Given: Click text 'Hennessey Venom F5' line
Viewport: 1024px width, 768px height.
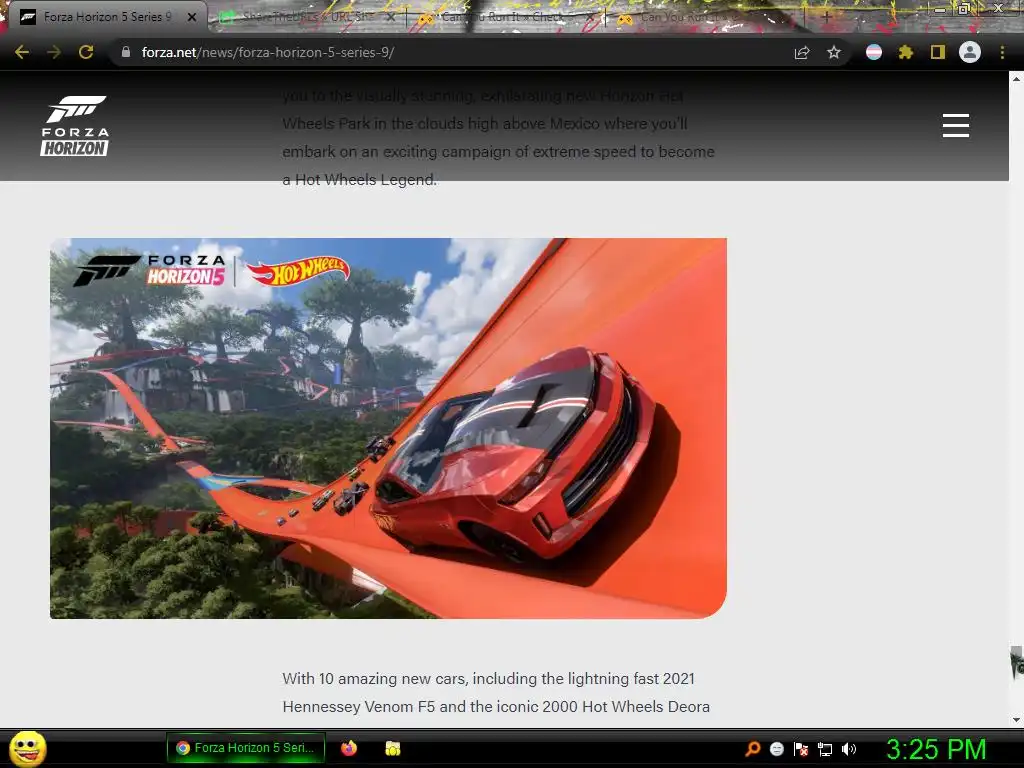Looking at the screenshot, I should [x=496, y=707].
